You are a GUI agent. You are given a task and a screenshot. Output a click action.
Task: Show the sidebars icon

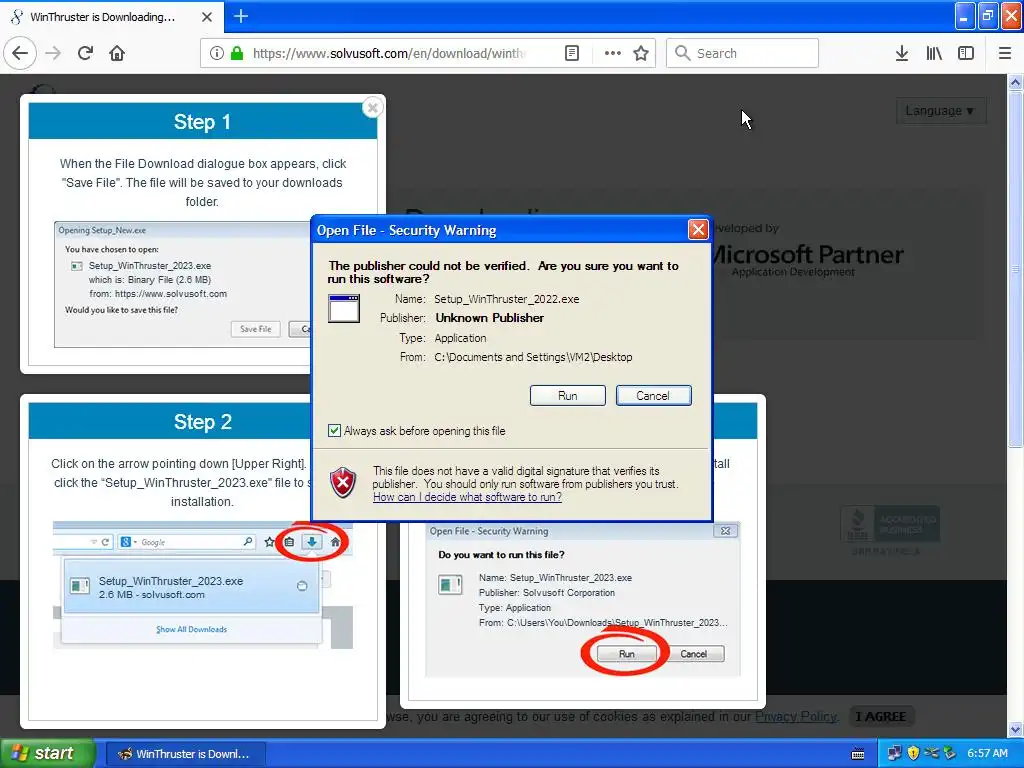(x=966, y=53)
